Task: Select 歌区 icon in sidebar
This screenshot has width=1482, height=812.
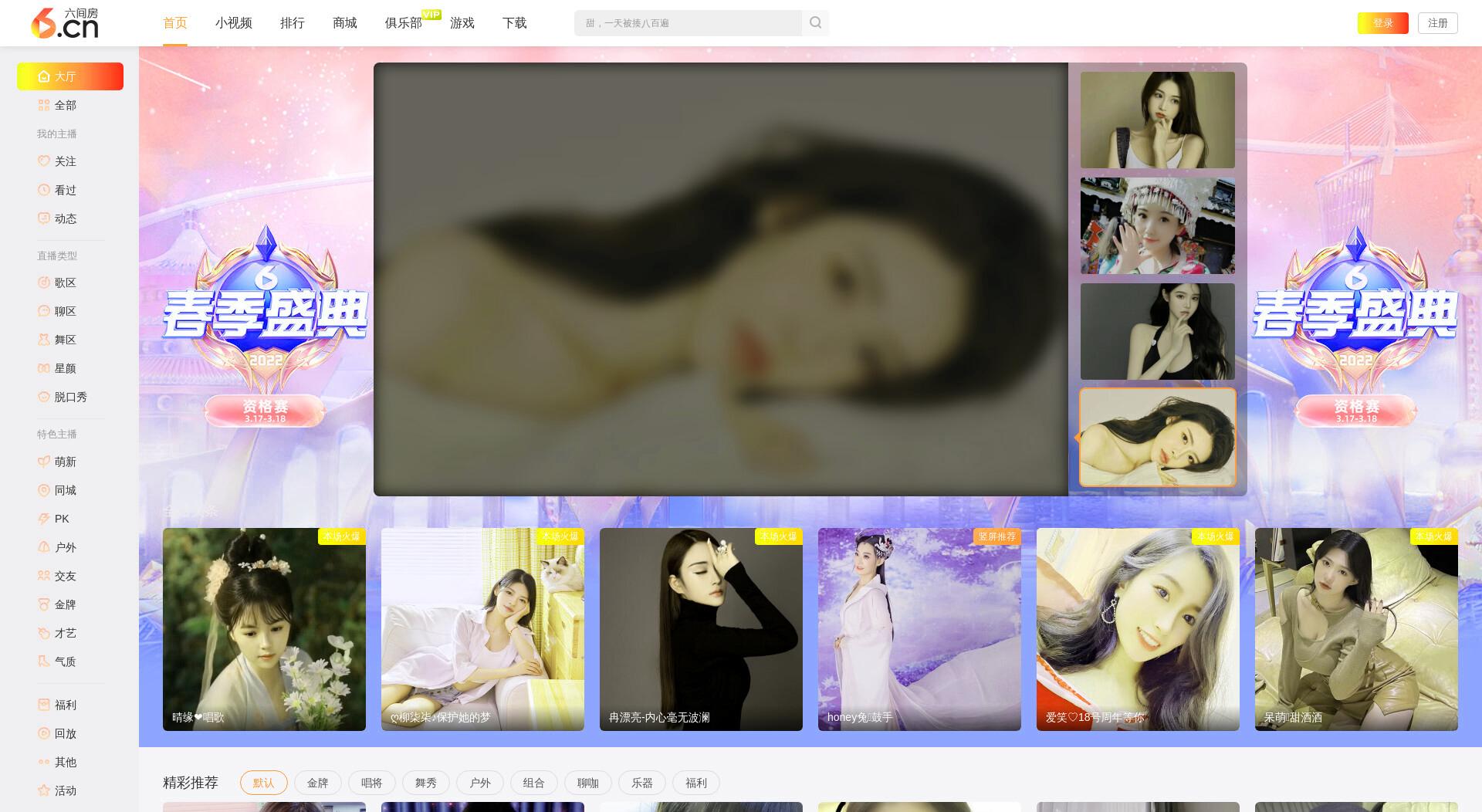Action: tap(44, 283)
